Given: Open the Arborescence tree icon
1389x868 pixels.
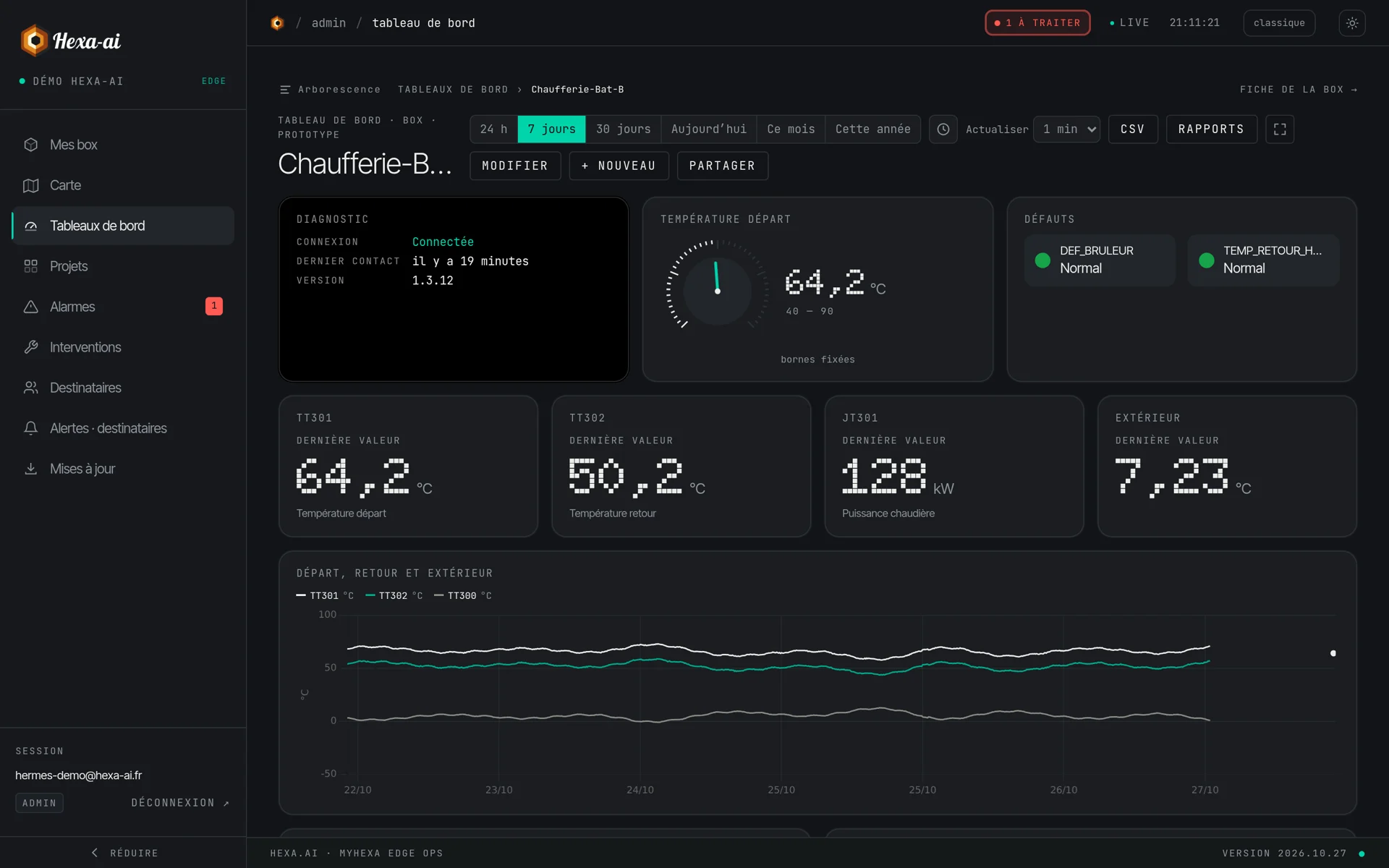Looking at the screenshot, I should click(285, 90).
